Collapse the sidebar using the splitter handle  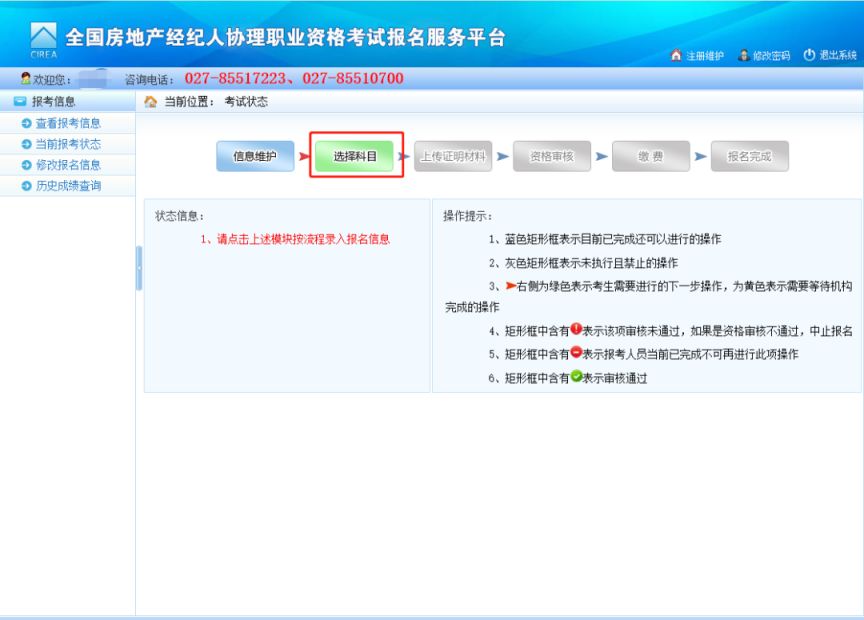(x=139, y=268)
